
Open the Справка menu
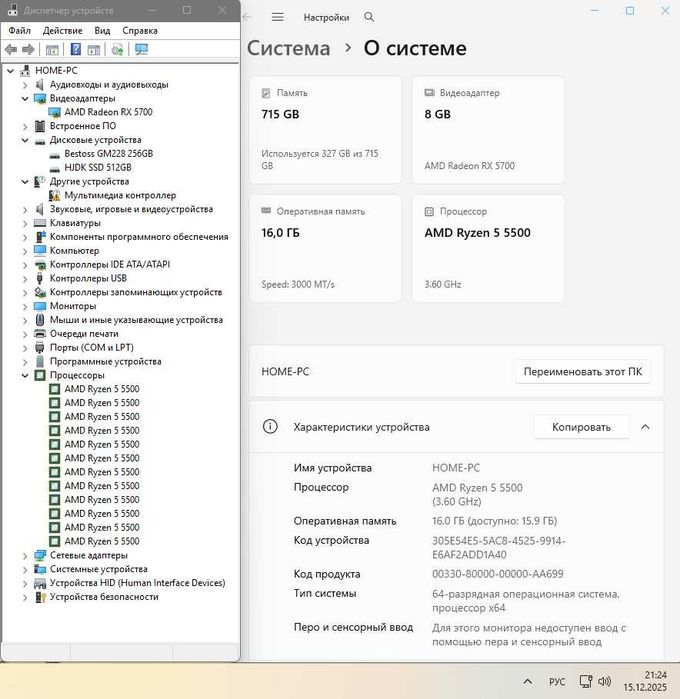click(x=140, y=30)
